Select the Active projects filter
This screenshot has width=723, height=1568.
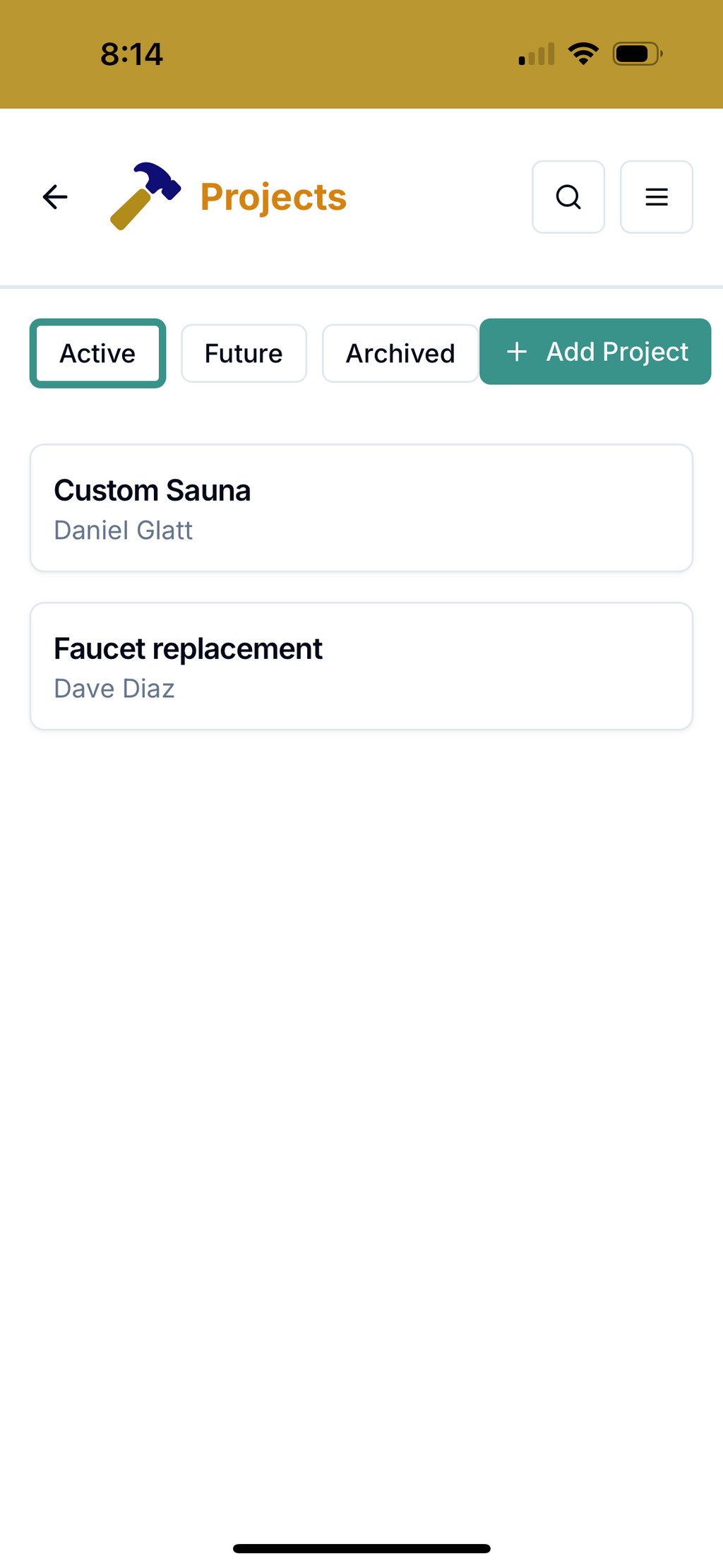tap(97, 353)
